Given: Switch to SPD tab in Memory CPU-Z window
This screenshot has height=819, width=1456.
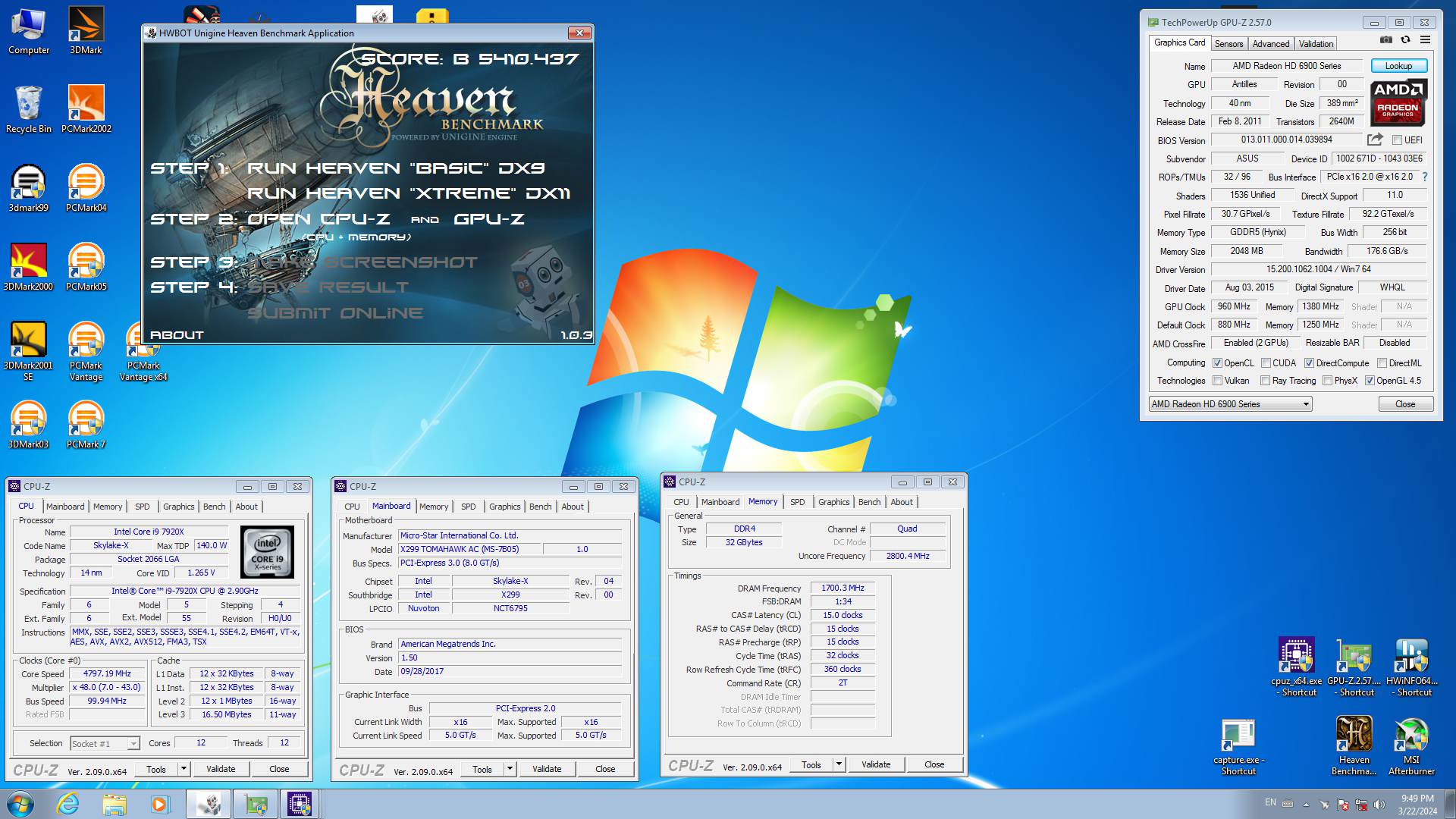Looking at the screenshot, I should [797, 502].
